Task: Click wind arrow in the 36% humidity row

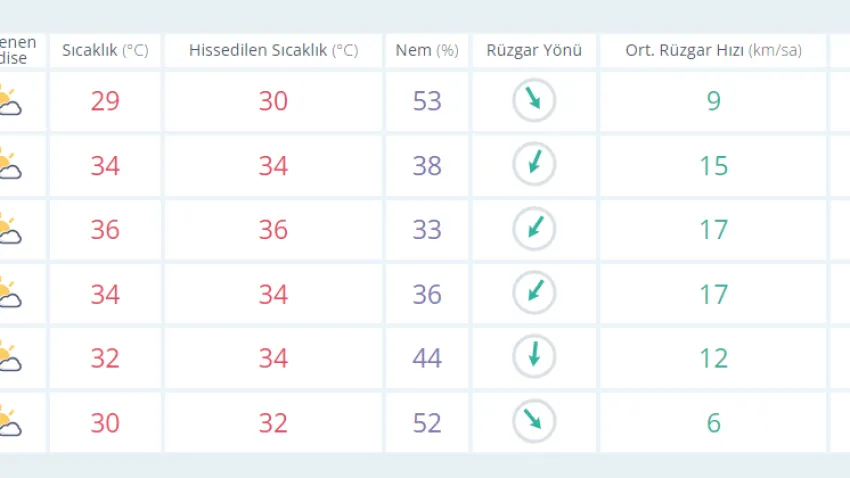Action: (x=534, y=293)
